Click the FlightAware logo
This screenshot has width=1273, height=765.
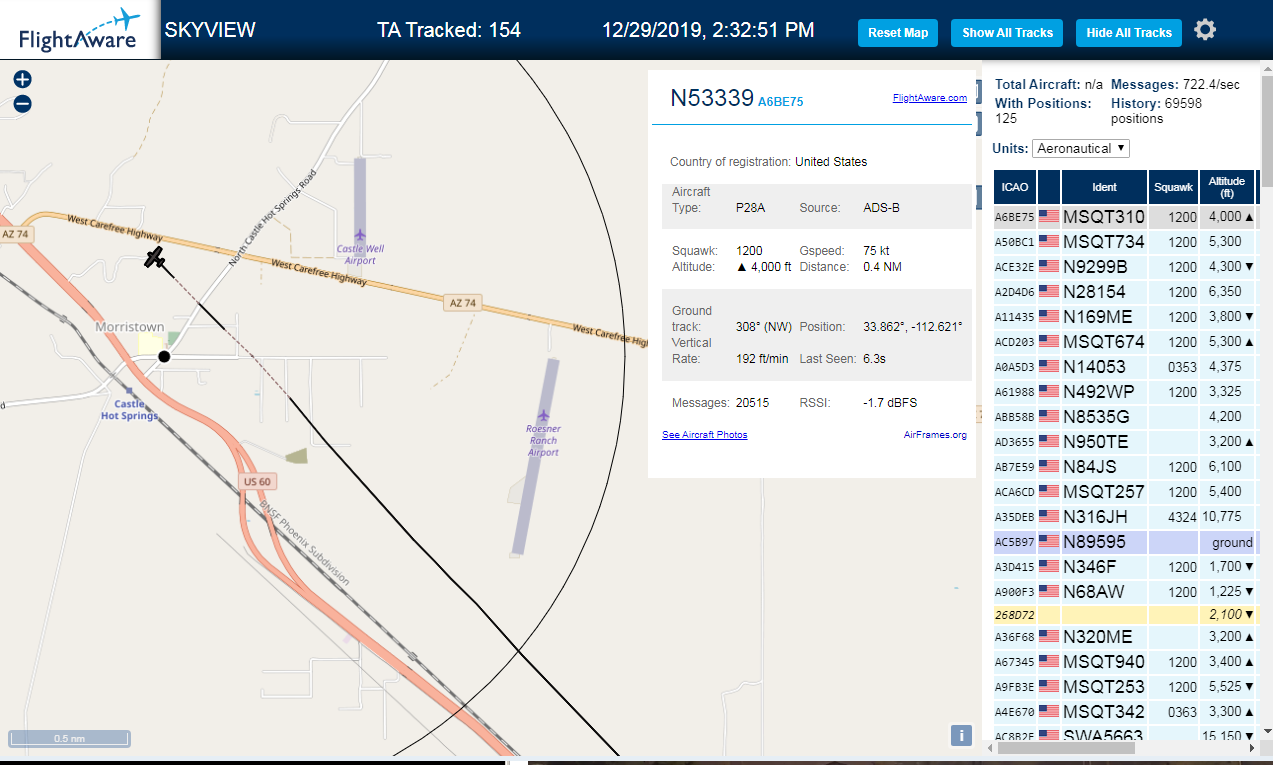(x=79, y=29)
